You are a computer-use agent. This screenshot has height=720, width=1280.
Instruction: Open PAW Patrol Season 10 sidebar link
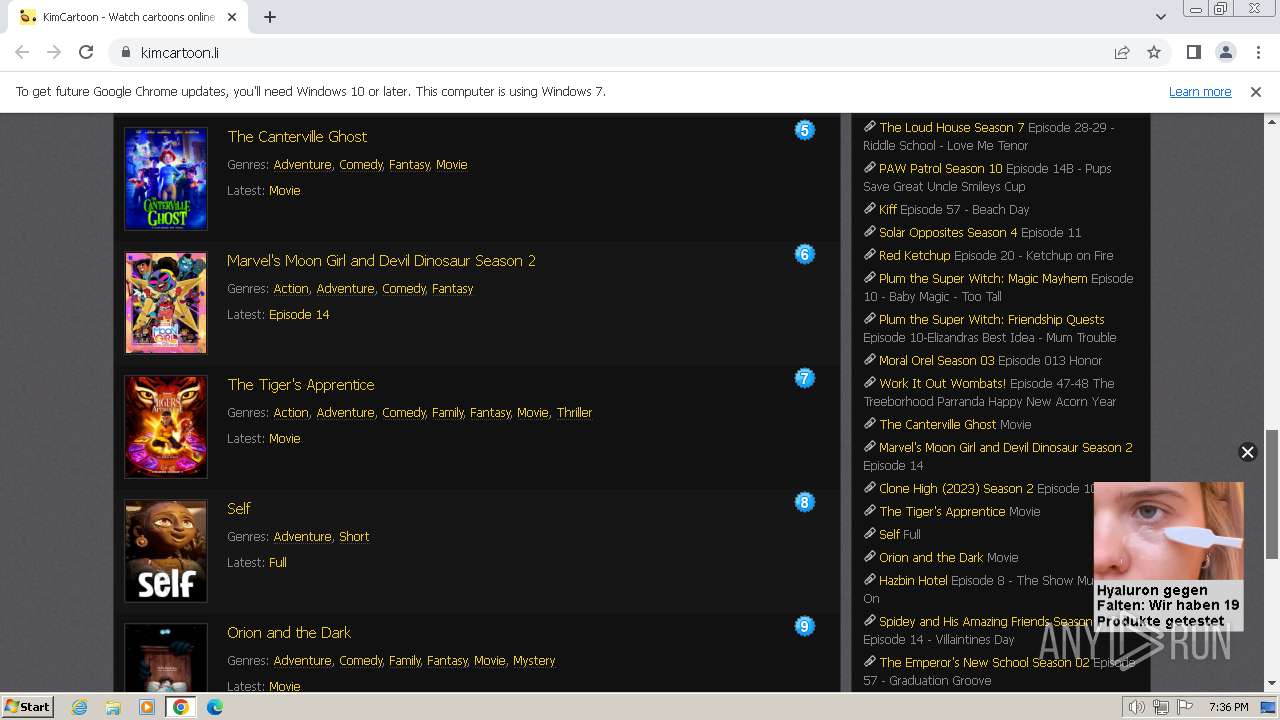[x=940, y=168]
